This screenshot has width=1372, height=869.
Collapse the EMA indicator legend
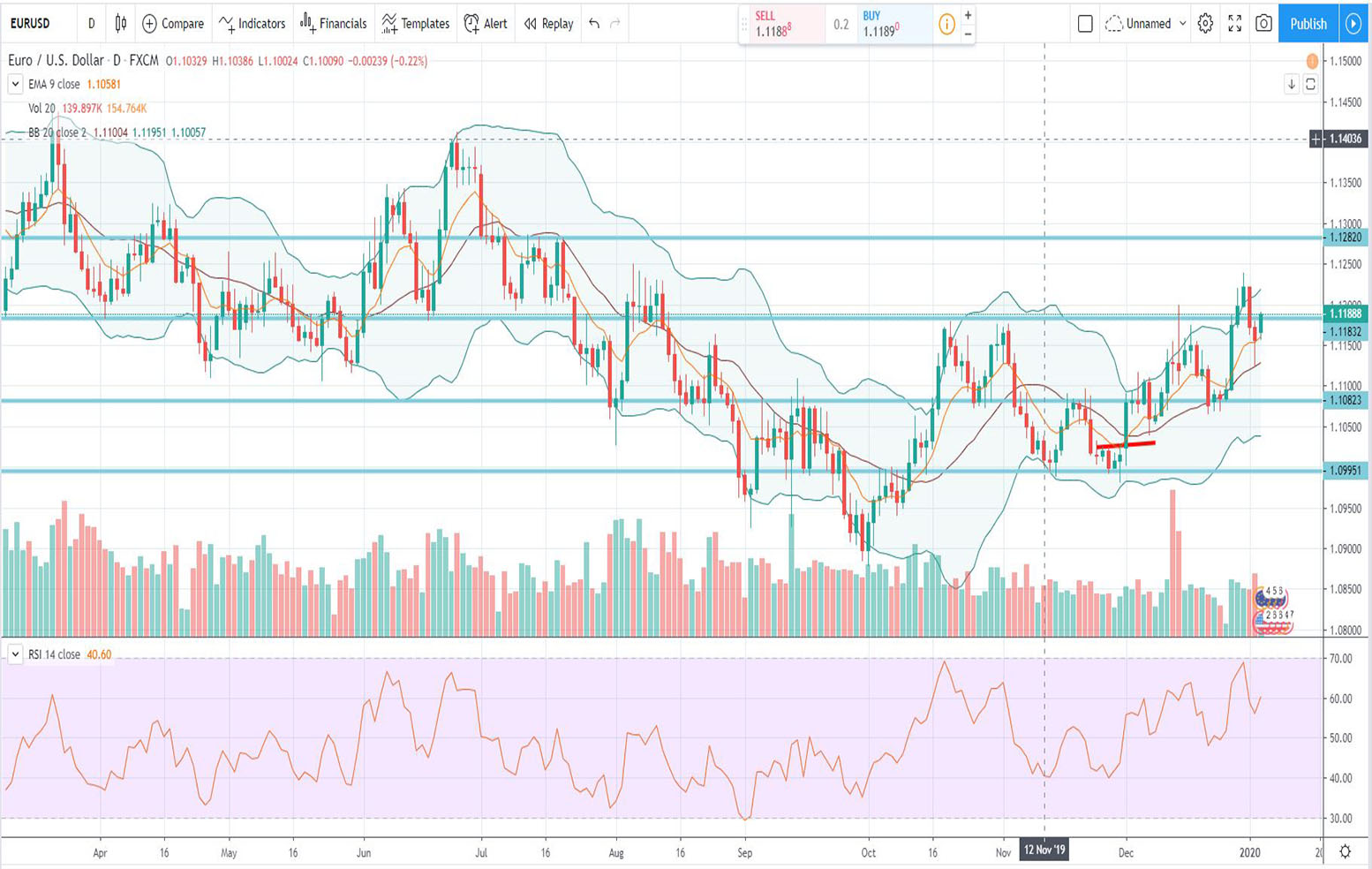point(15,84)
